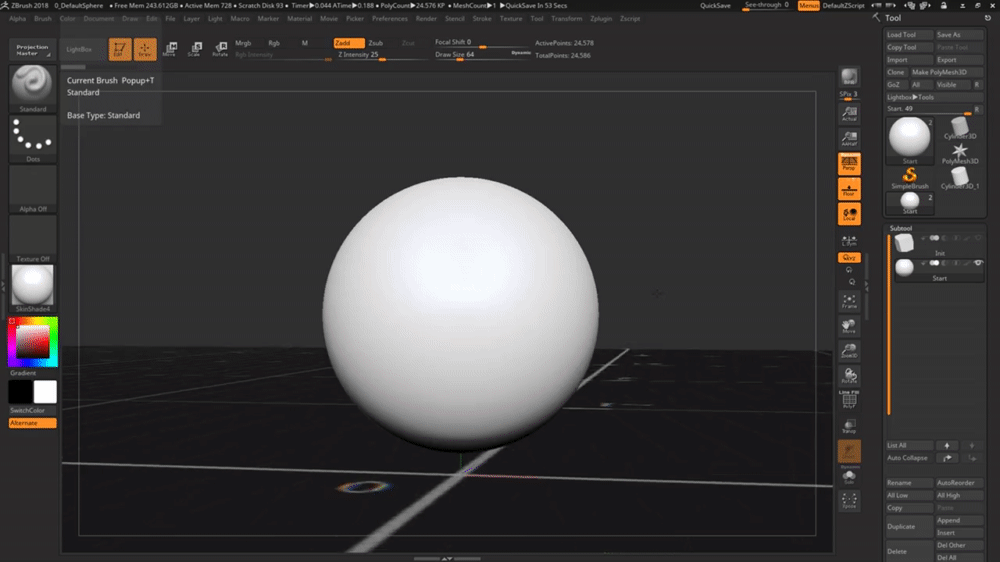Open the Dots stroke type selector
The height and width of the screenshot is (562, 1000).
pos(33,137)
